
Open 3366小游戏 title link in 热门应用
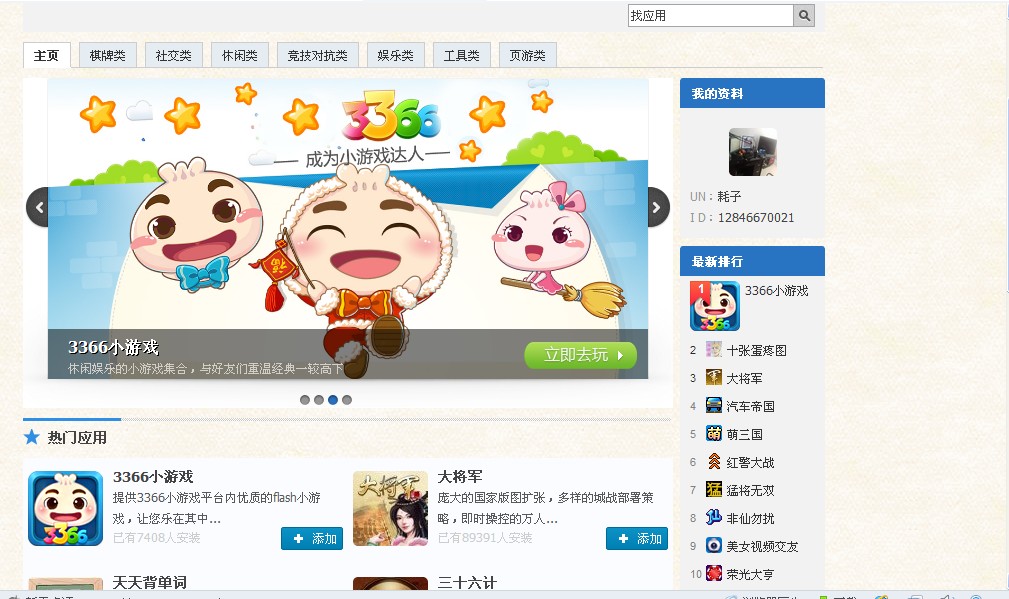click(x=153, y=477)
